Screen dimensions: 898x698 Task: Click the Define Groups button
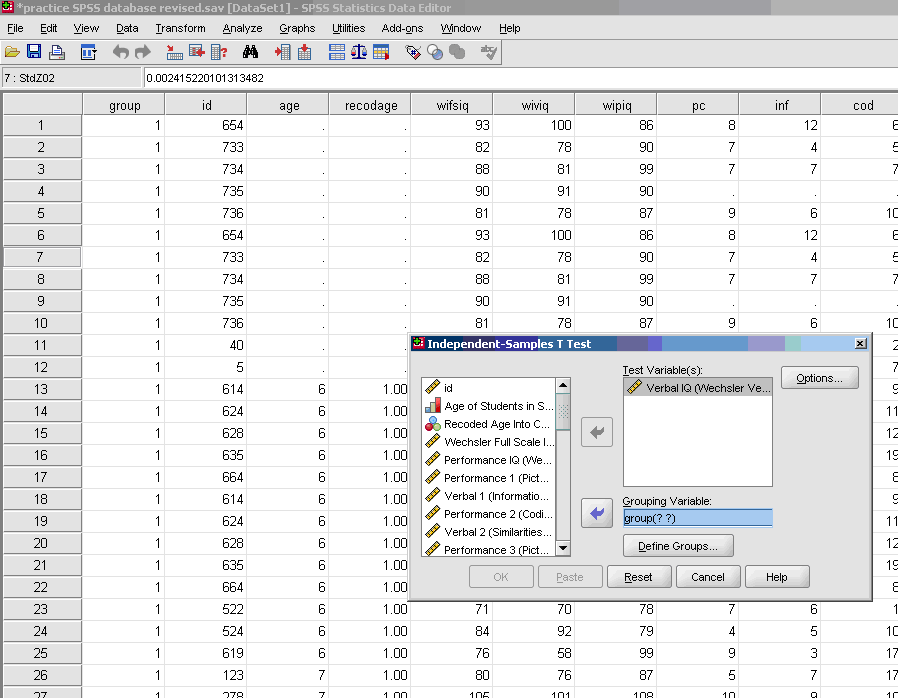coord(677,546)
